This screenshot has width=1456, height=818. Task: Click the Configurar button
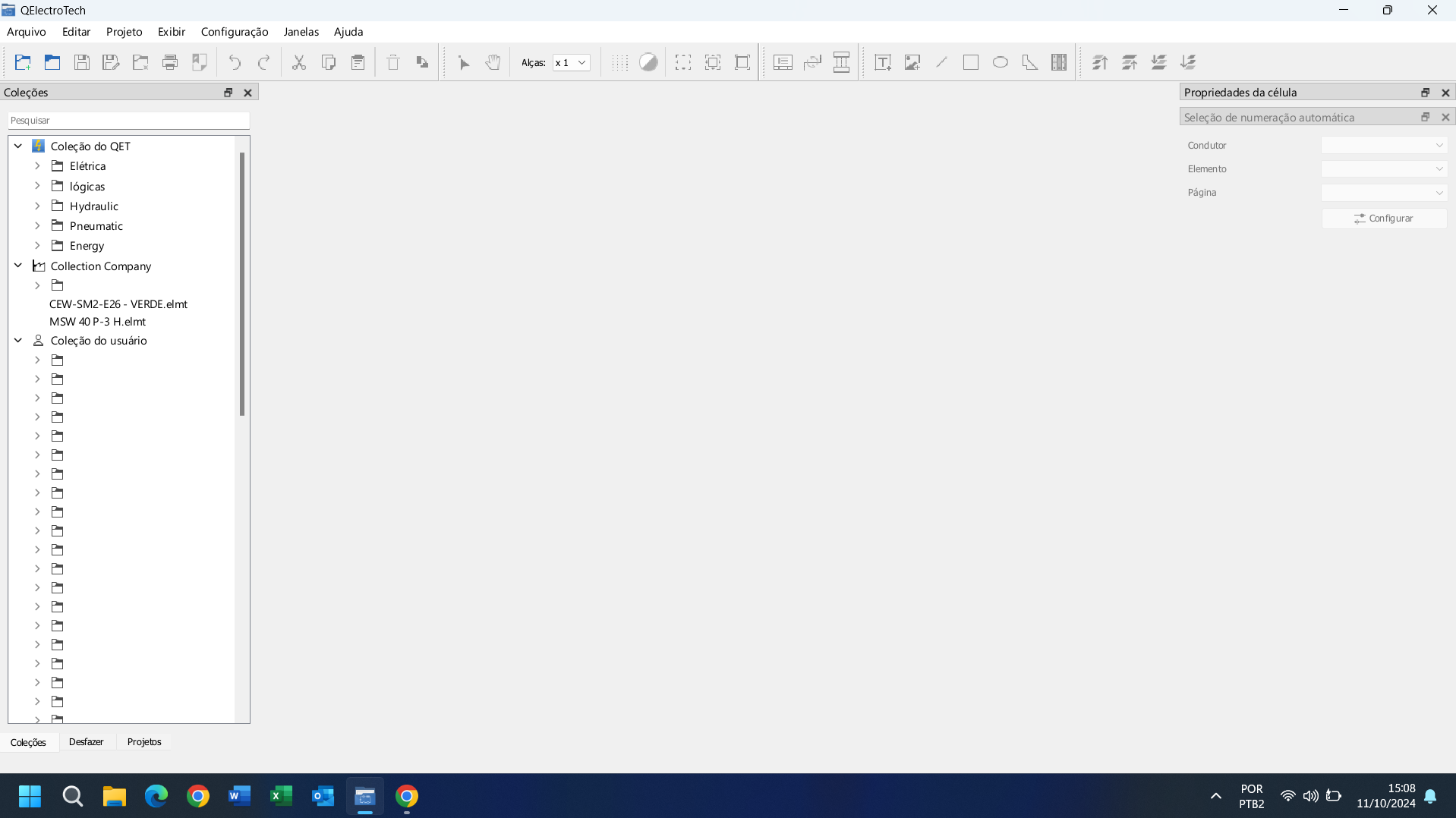click(x=1384, y=218)
